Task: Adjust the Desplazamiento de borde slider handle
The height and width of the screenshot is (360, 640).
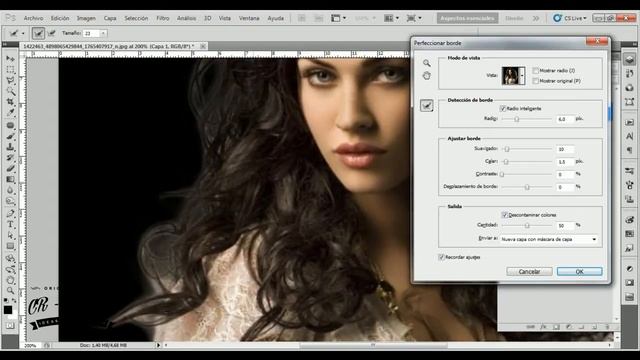Action: click(x=527, y=187)
